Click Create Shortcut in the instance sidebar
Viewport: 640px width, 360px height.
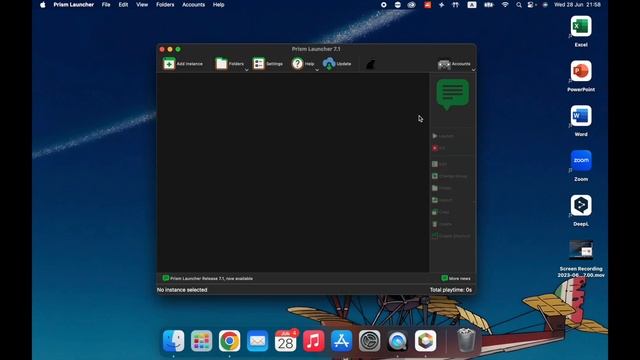point(451,236)
